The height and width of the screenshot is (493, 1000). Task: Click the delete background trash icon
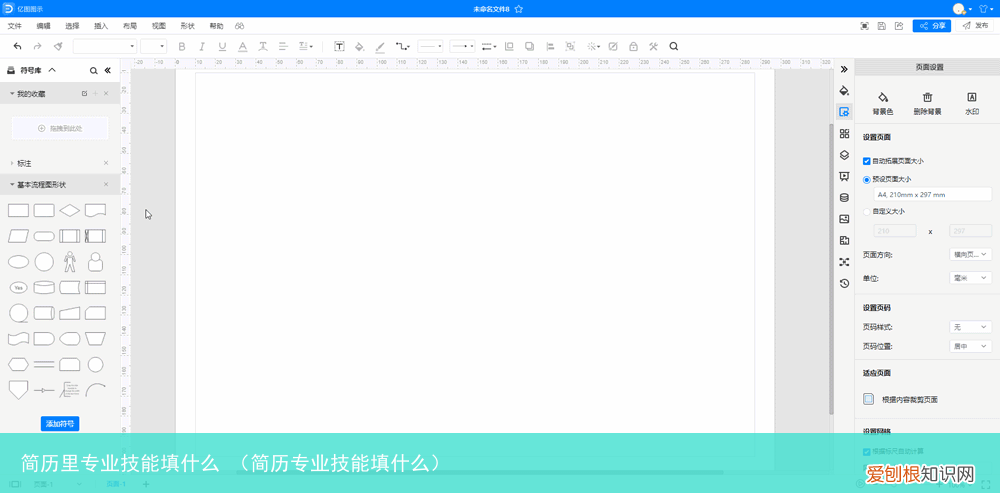click(928, 97)
